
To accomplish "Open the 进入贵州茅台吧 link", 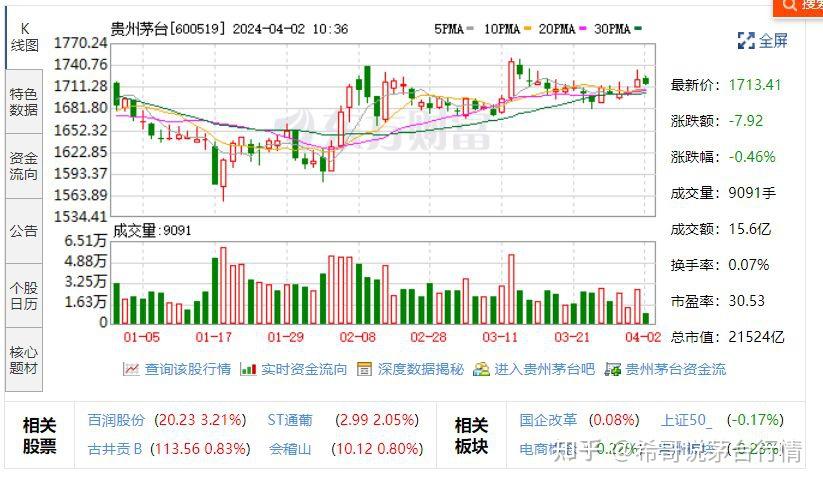I will pos(544,369).
